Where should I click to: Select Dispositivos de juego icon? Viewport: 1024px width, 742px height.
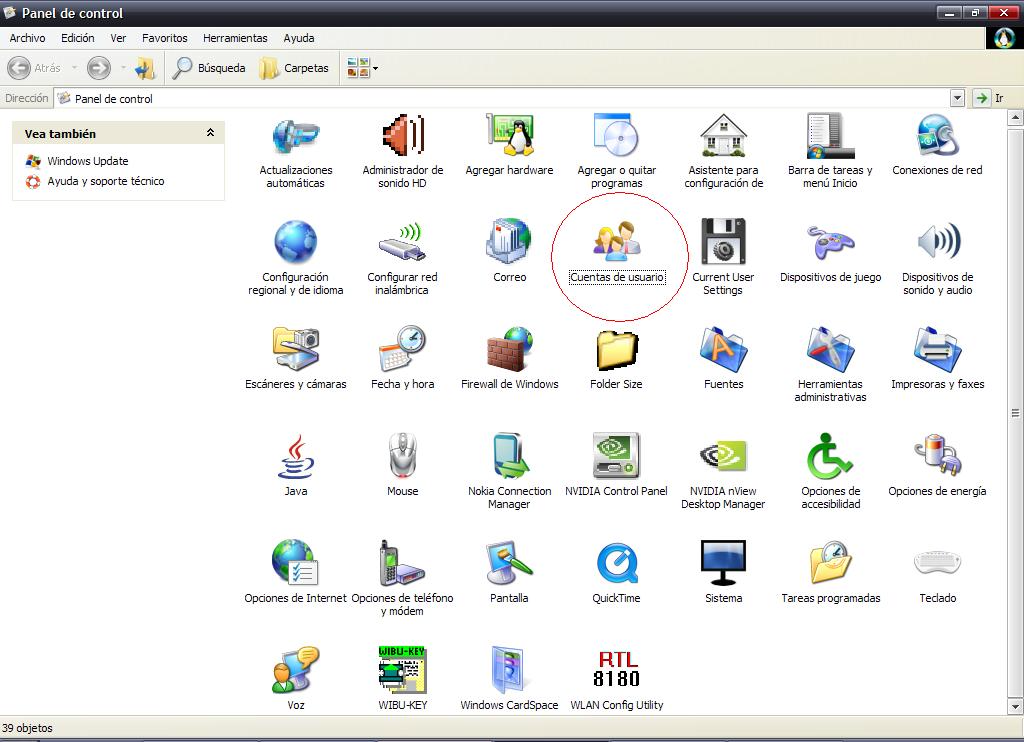[830, 242]
